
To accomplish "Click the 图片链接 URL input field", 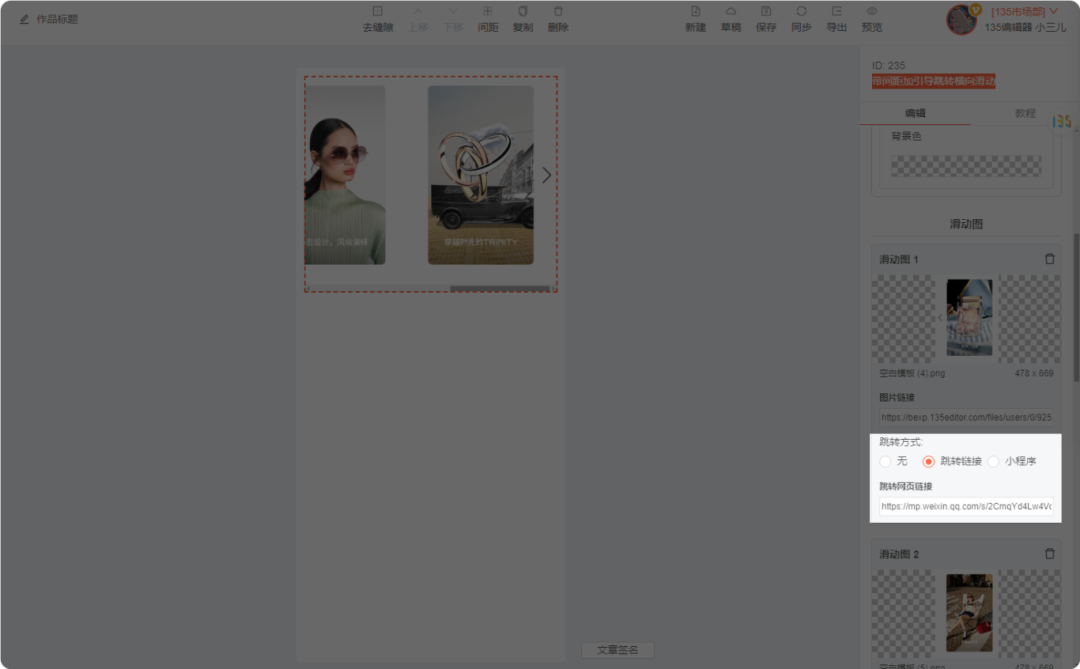I will coord(966,418).
